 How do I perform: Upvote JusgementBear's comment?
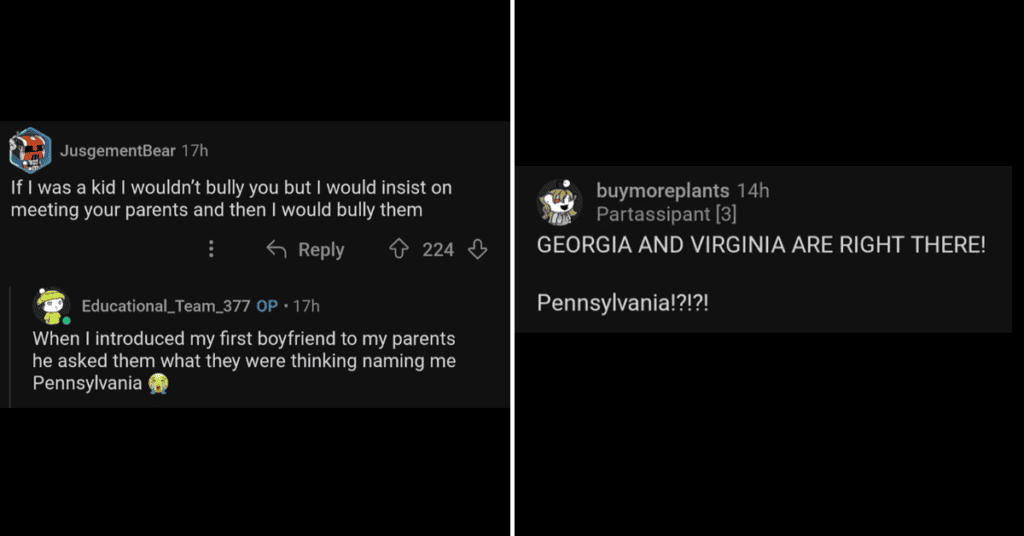(x=399, y=250)
